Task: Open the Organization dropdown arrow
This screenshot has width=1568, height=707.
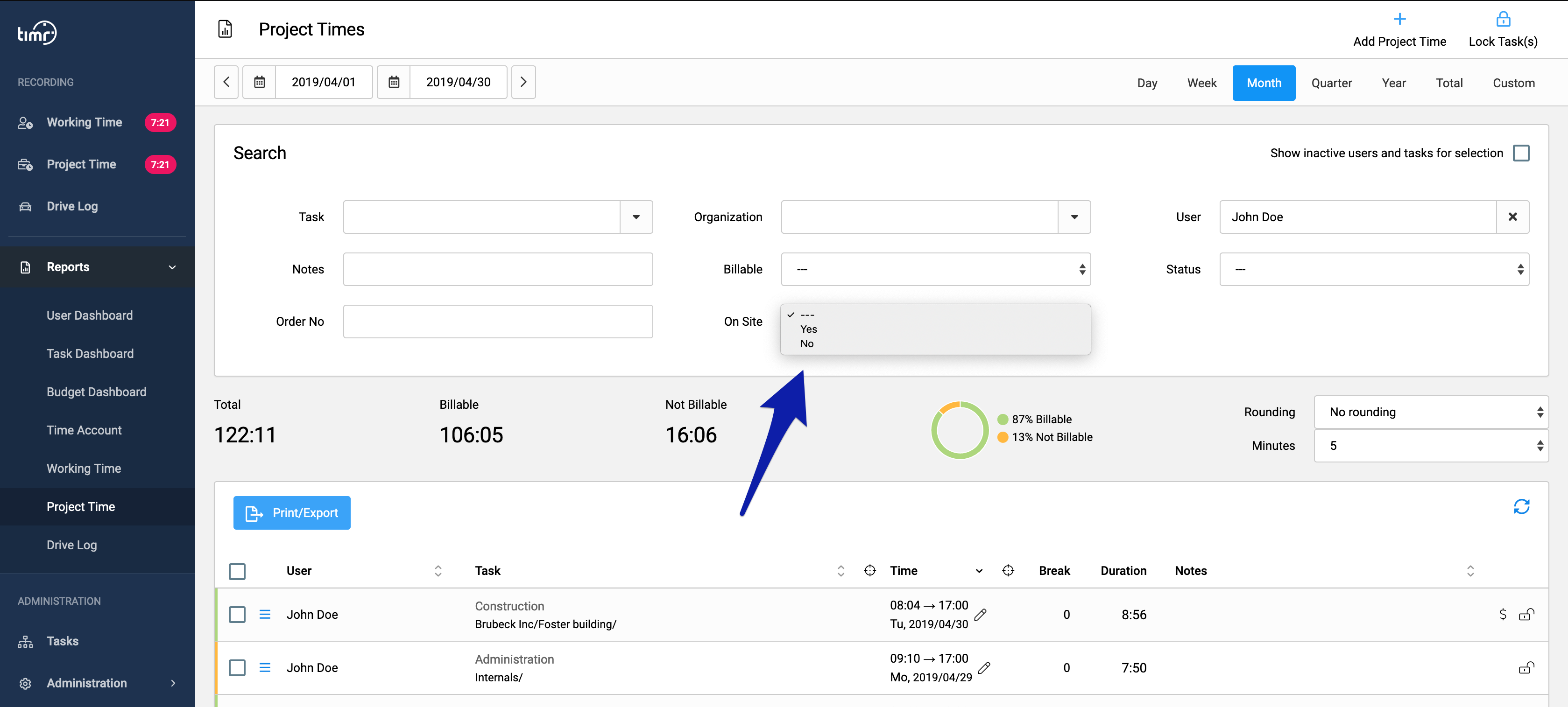Action: pos(1074,217)
